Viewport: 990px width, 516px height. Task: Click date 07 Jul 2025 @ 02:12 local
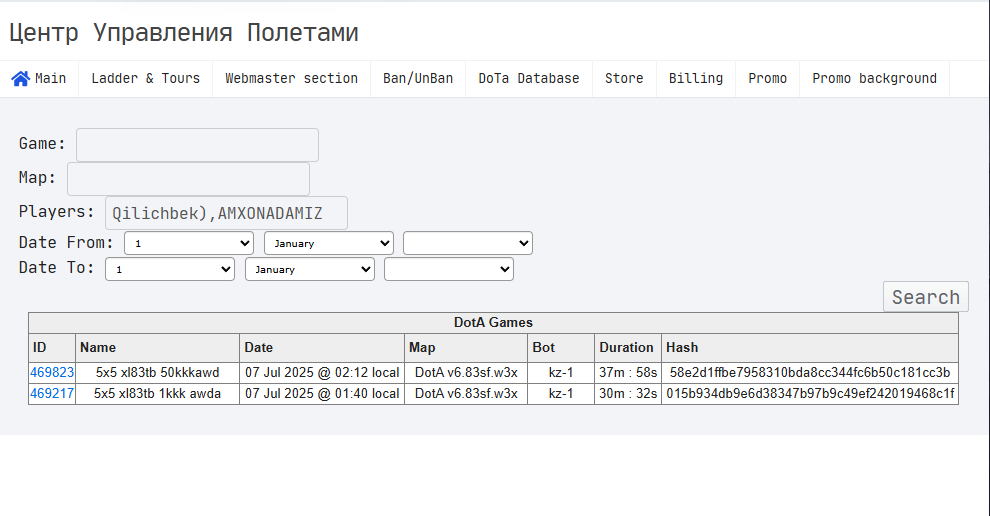pos(322,373)
